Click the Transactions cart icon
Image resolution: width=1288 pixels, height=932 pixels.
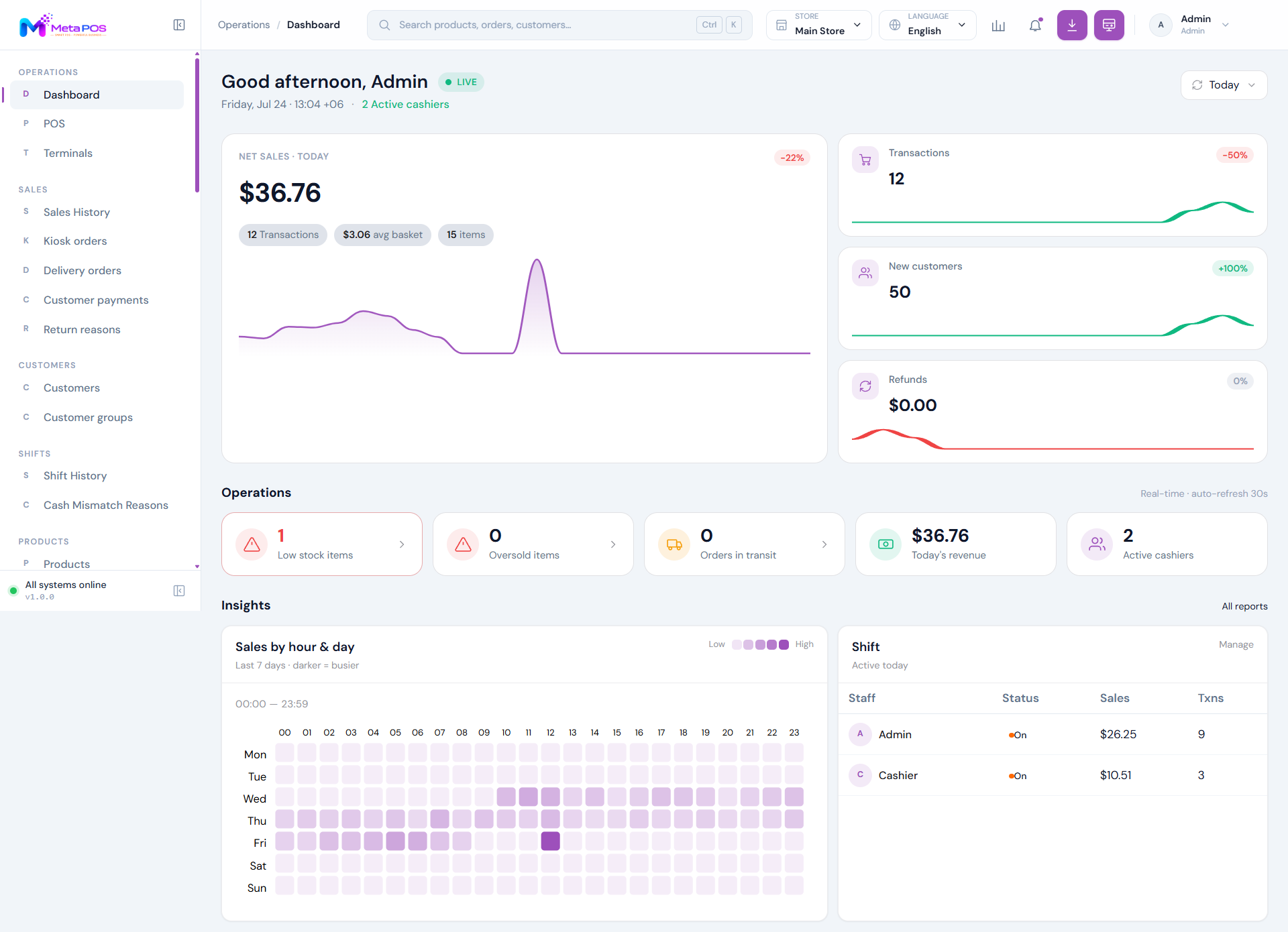(x=865, y=160)
